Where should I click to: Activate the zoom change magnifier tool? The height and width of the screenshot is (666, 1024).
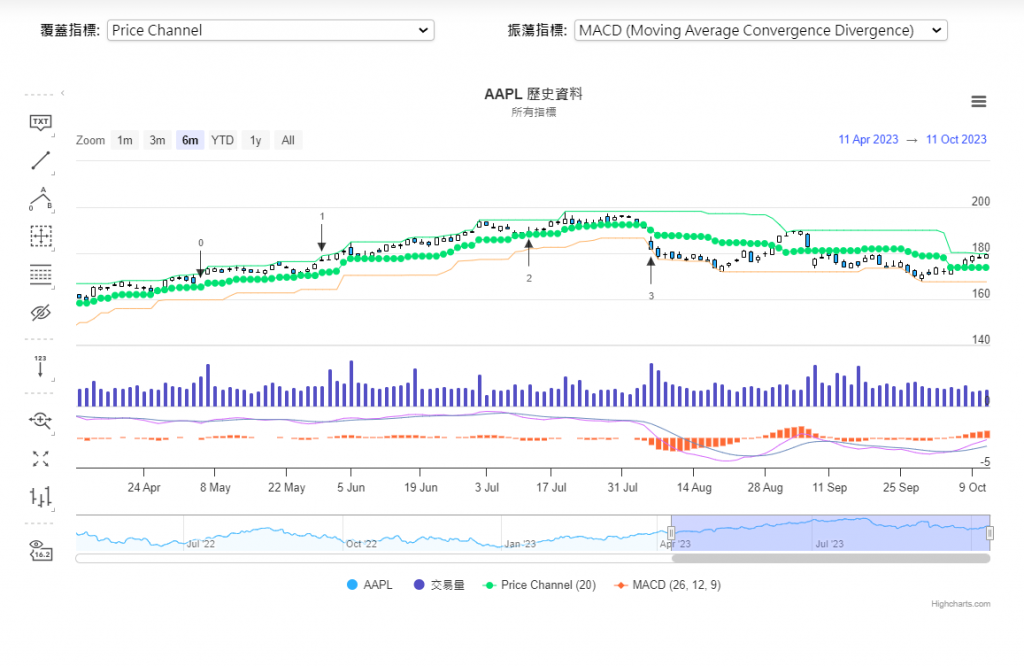(x=40, y=420)
